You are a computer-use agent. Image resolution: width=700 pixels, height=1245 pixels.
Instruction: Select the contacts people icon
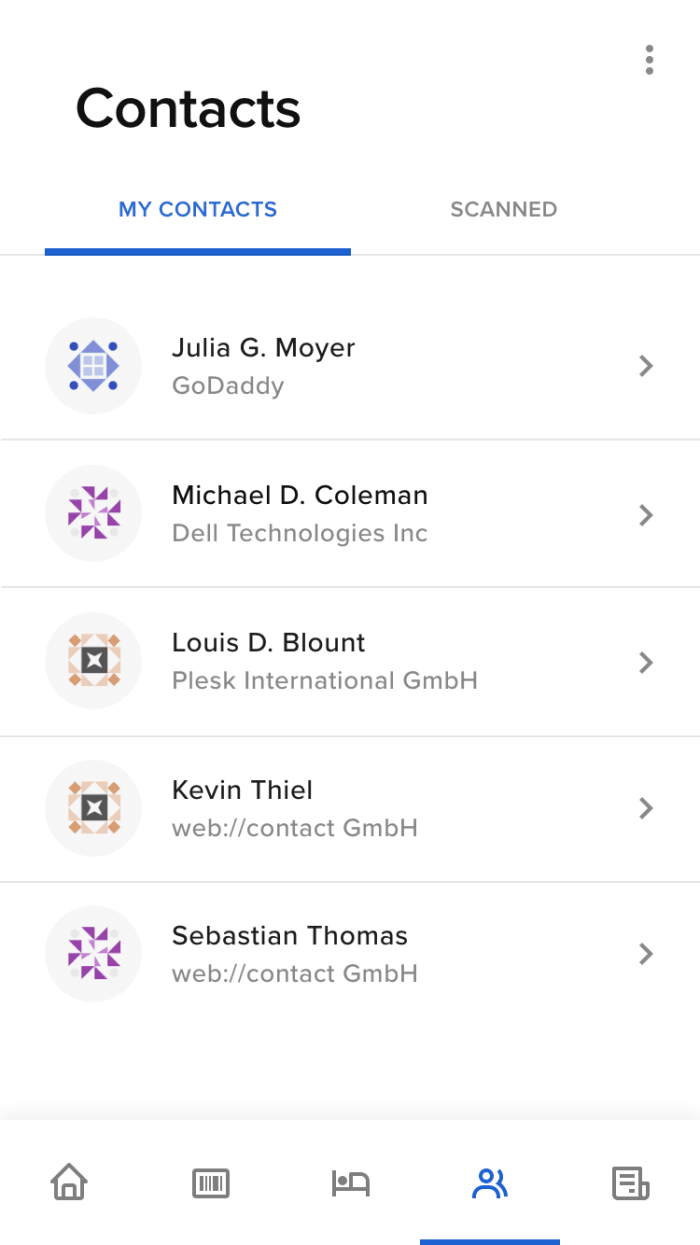pos(490,1184)
